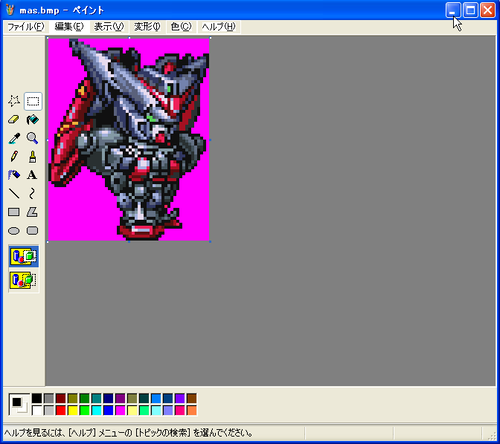
Task: Open the 色(C) menu
Action: [x=181, y=27]
